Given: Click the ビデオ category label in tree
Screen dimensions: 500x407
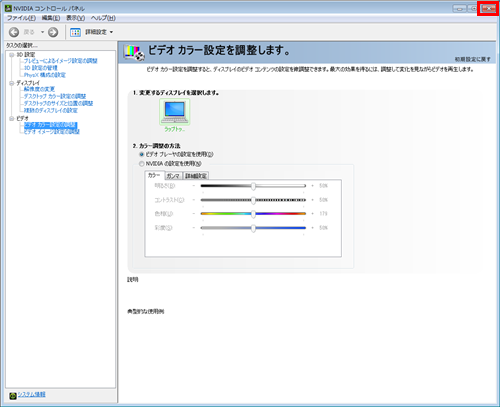Looking at the screenshot, I should [x=22, y=118].
